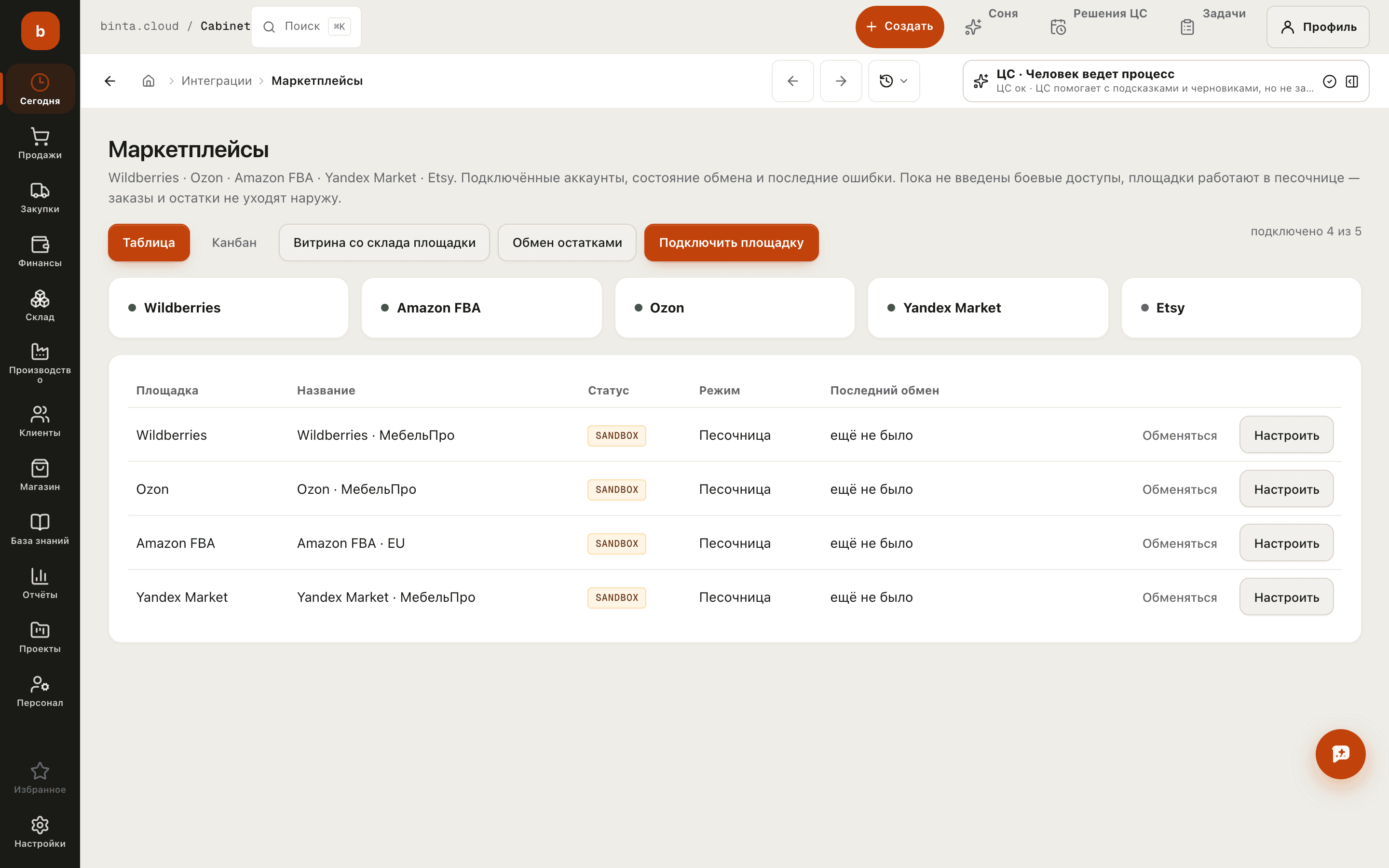Open the Обмен остатками tab
Viewport: 1389px width, 868px height.
(567, 243)
